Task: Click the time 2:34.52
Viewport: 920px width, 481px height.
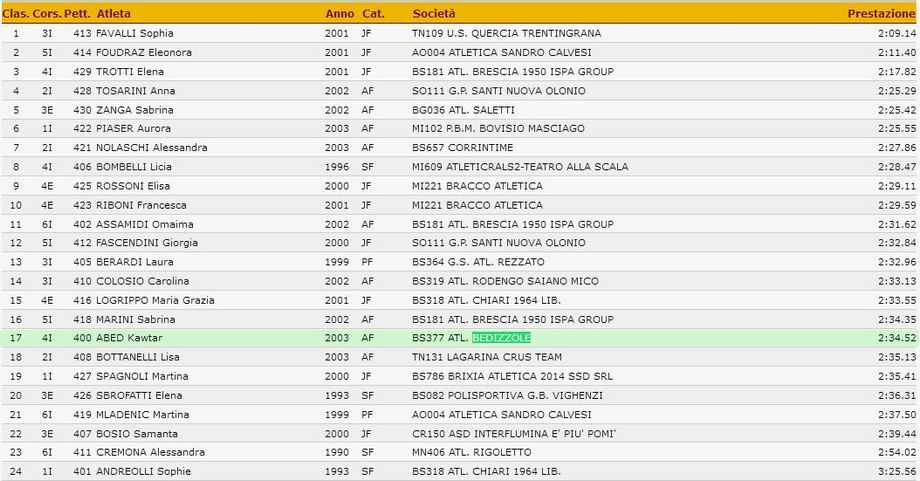Action: pyautogui.click(x=897, y=338)
